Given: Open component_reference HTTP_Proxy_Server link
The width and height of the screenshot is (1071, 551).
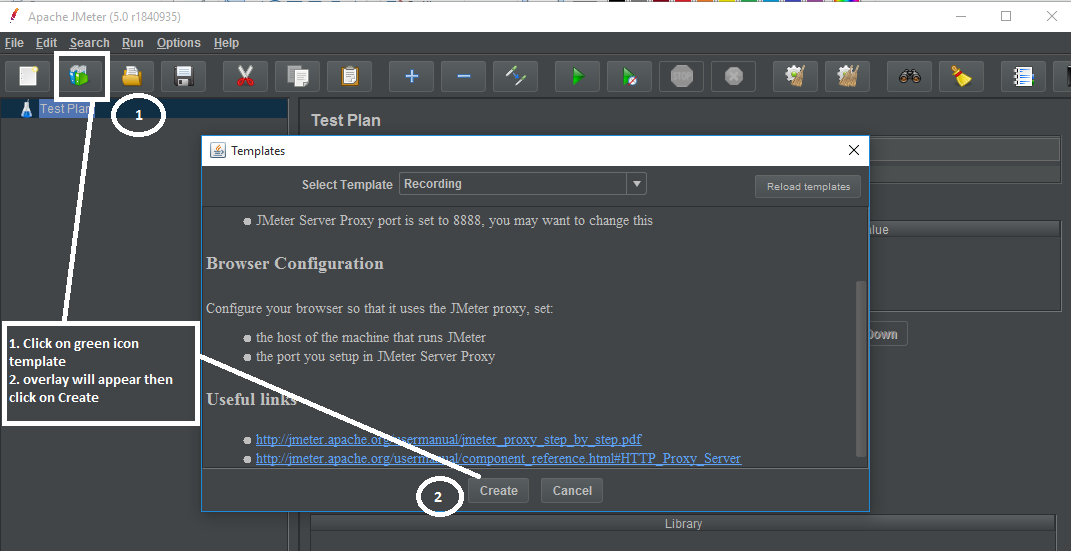Looking at the screenshot, I should click(x=498, y=459).
